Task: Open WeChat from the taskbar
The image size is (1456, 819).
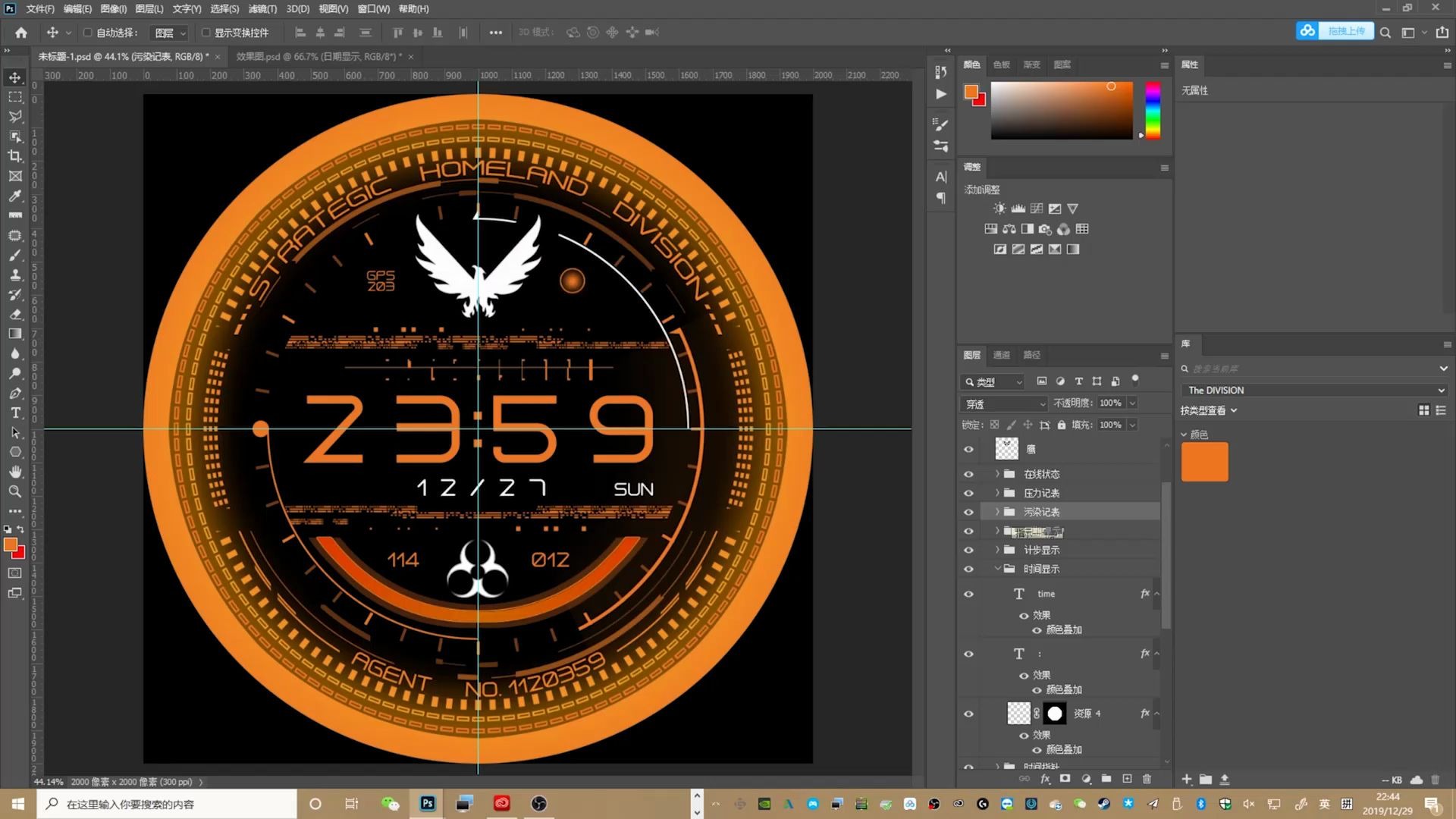Action: [x=391, y=804]
